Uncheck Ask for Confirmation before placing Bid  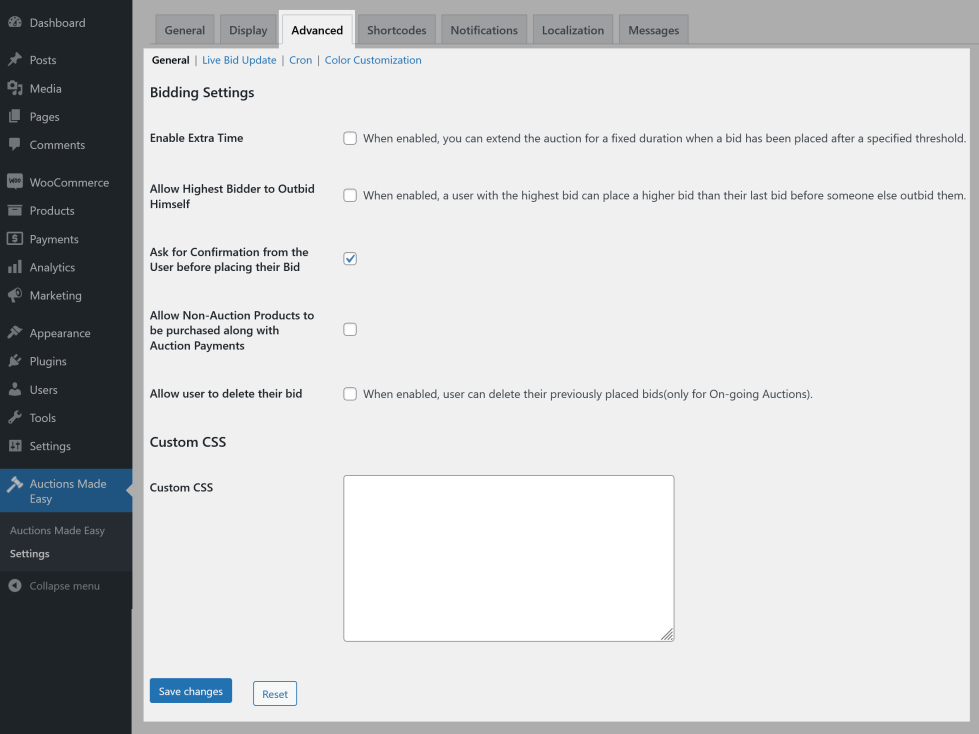pos(350,258)
